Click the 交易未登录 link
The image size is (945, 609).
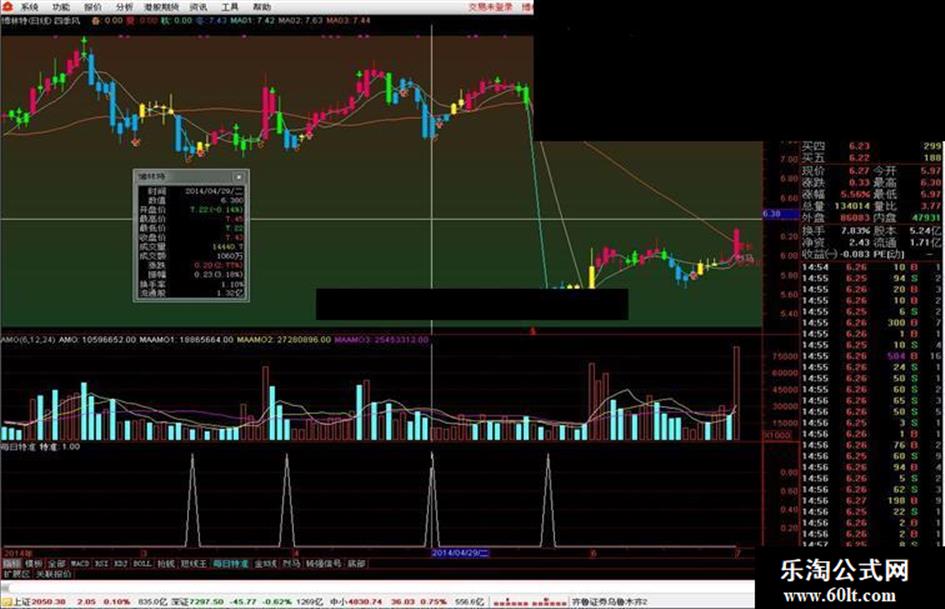(x=491, y=7)
